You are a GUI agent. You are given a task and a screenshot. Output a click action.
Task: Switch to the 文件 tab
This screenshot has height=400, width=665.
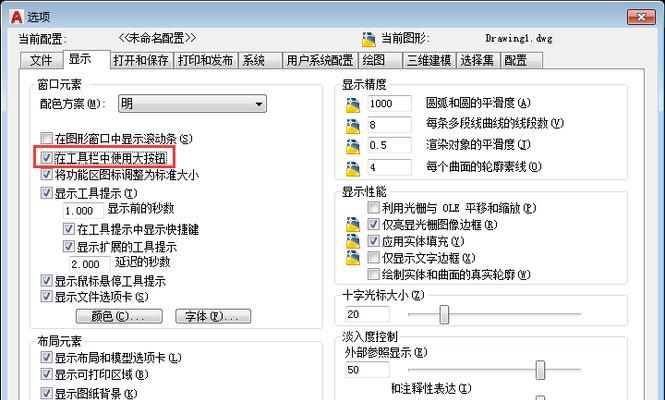point(41,60)
